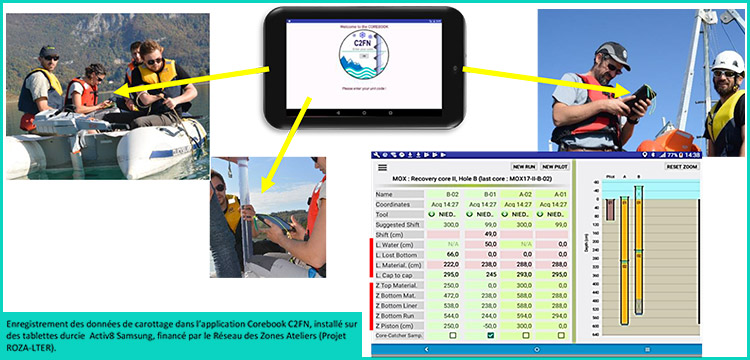
Task: Check Core Catcher Samp. box for A-01
Action: [561, 336]
